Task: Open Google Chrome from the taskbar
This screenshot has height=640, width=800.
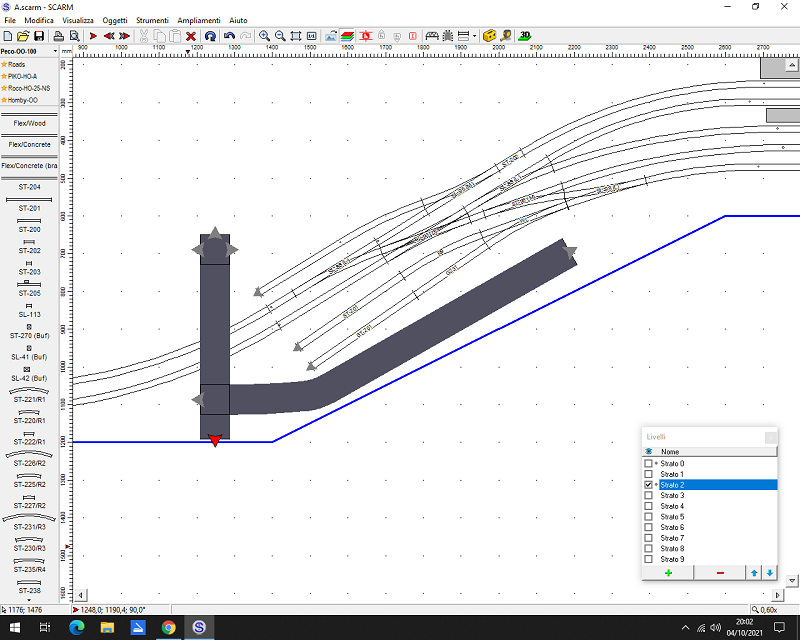Action: click(x=168, y=627)
